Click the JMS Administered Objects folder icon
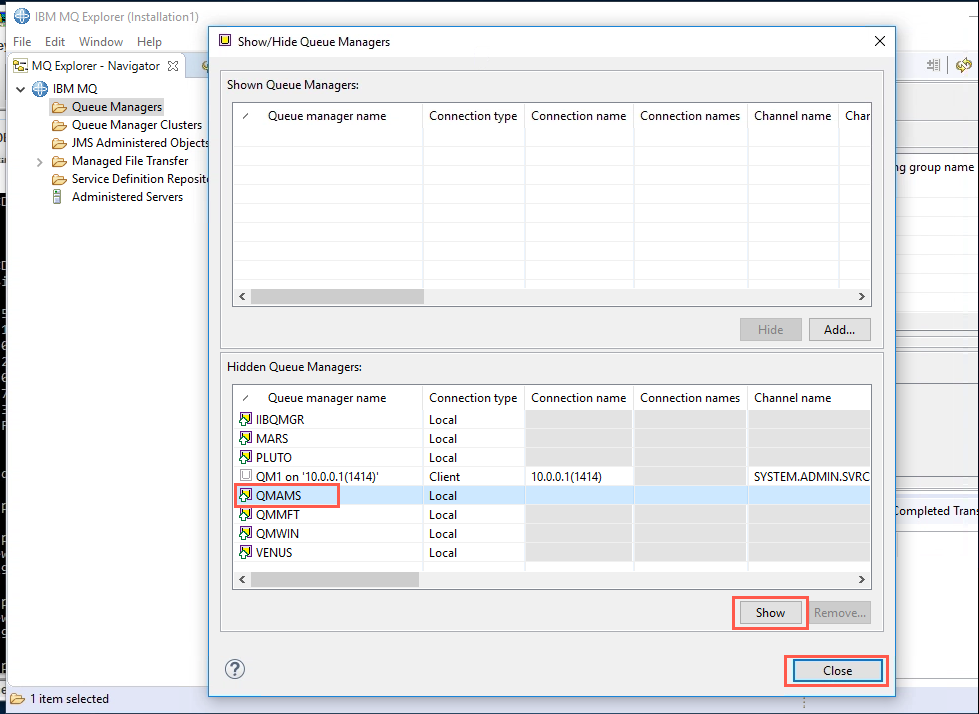This screenshot has height=714, width=979. pos(59,144)
